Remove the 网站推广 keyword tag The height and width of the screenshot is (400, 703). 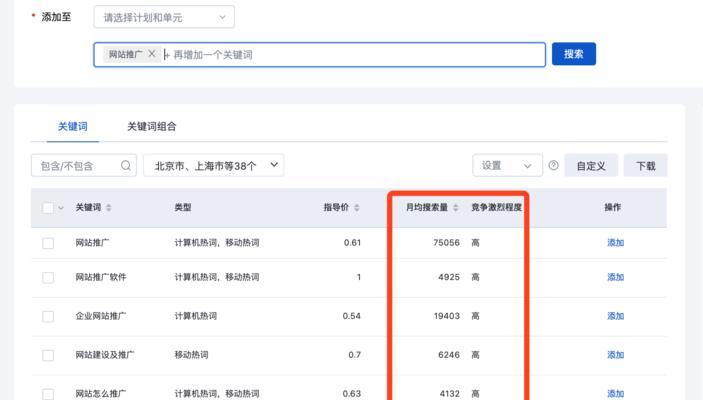tap(152, 54)
